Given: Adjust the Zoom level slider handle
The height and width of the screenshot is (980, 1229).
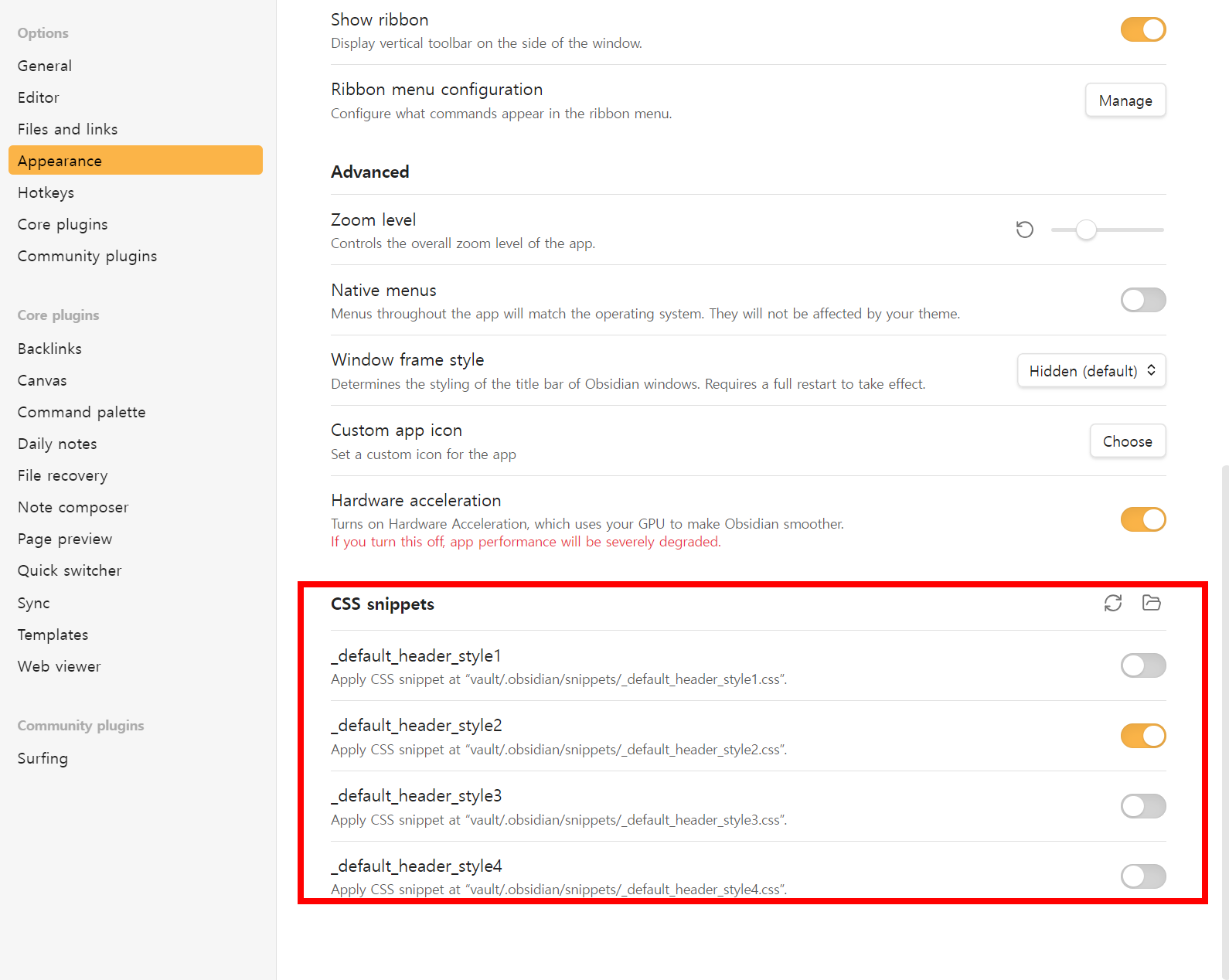Looking at the screenshot, I should 1086,230.
